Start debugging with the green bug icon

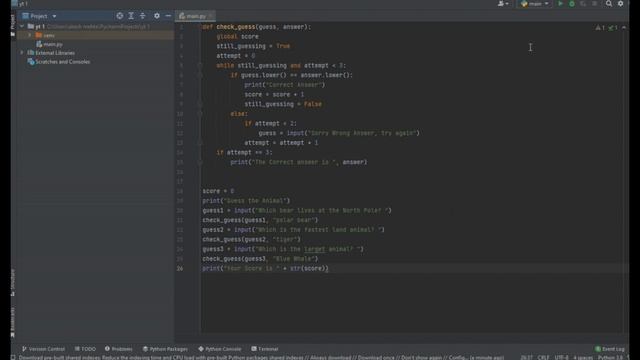click(572, 4)
